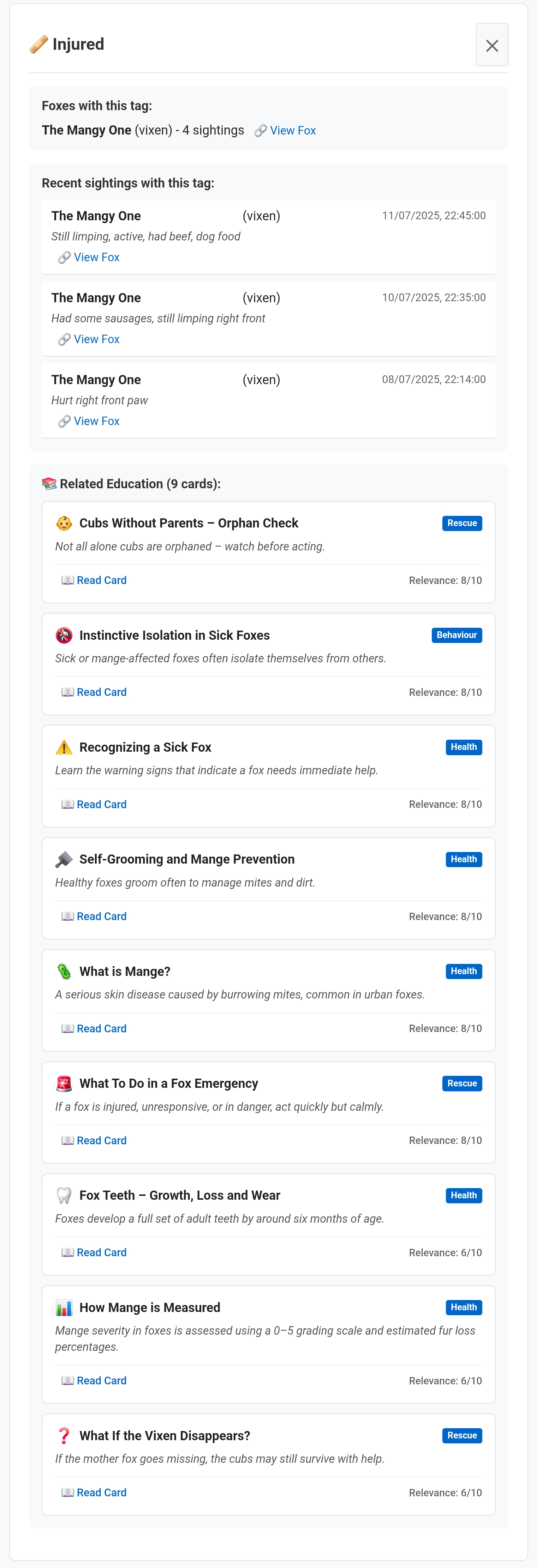Click the microbe icon on What is Mange card
The width and height of the screenshot is (537, 1568).
point(64,971)
